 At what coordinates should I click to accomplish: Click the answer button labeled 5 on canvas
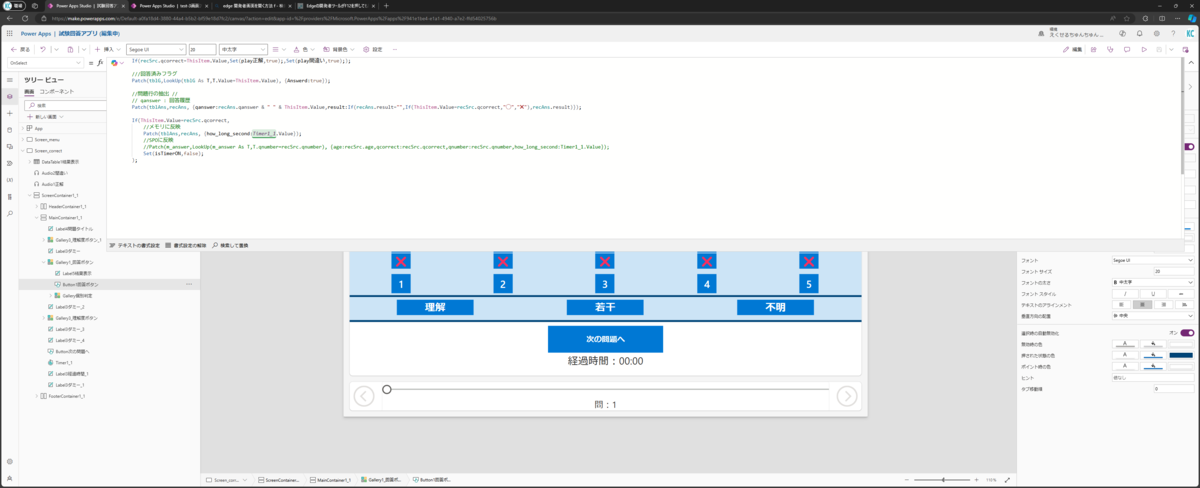(x=809, y=284)
